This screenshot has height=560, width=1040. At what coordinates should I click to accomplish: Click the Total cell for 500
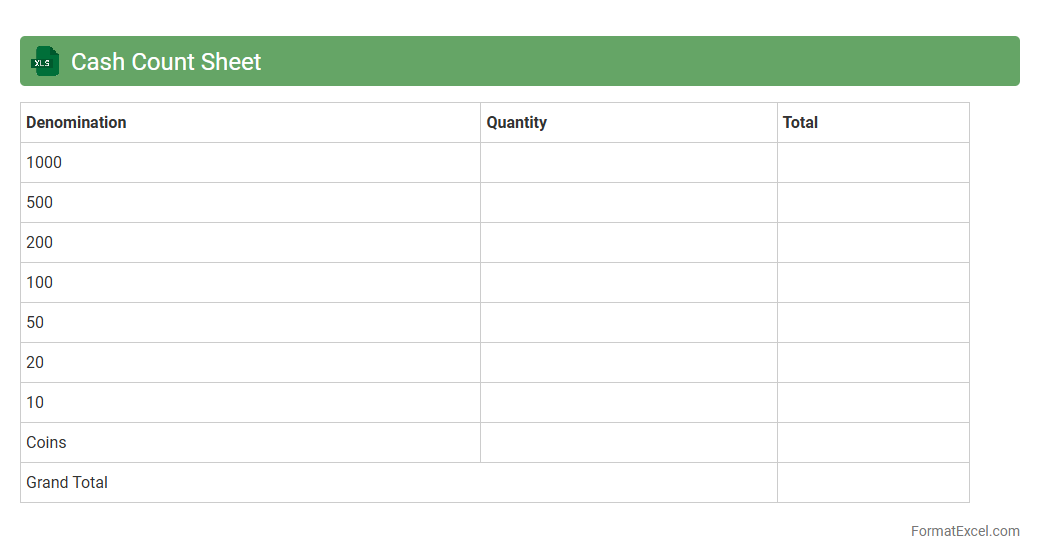pyautogui.click(x=873, y=202)
